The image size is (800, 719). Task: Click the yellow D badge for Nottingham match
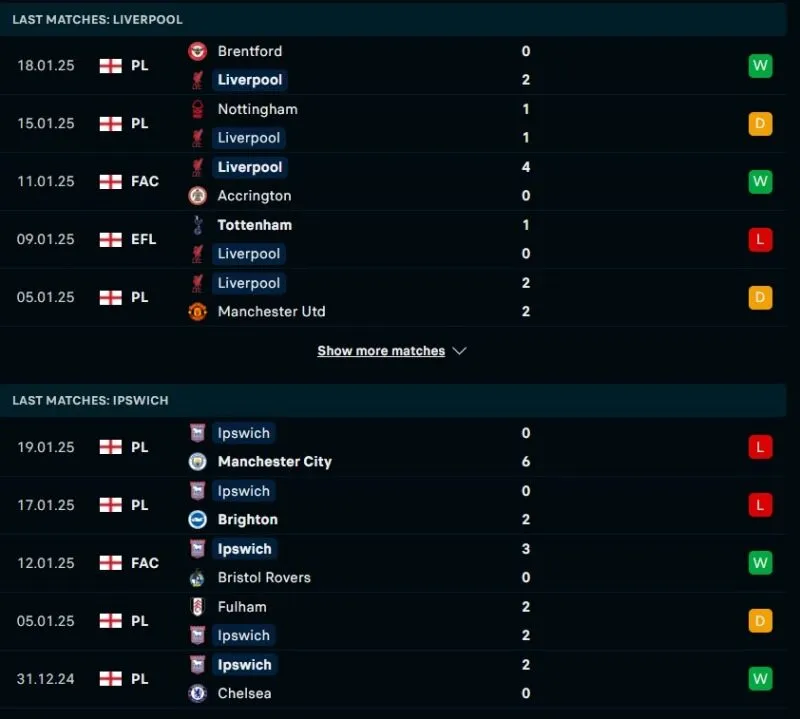760,123
